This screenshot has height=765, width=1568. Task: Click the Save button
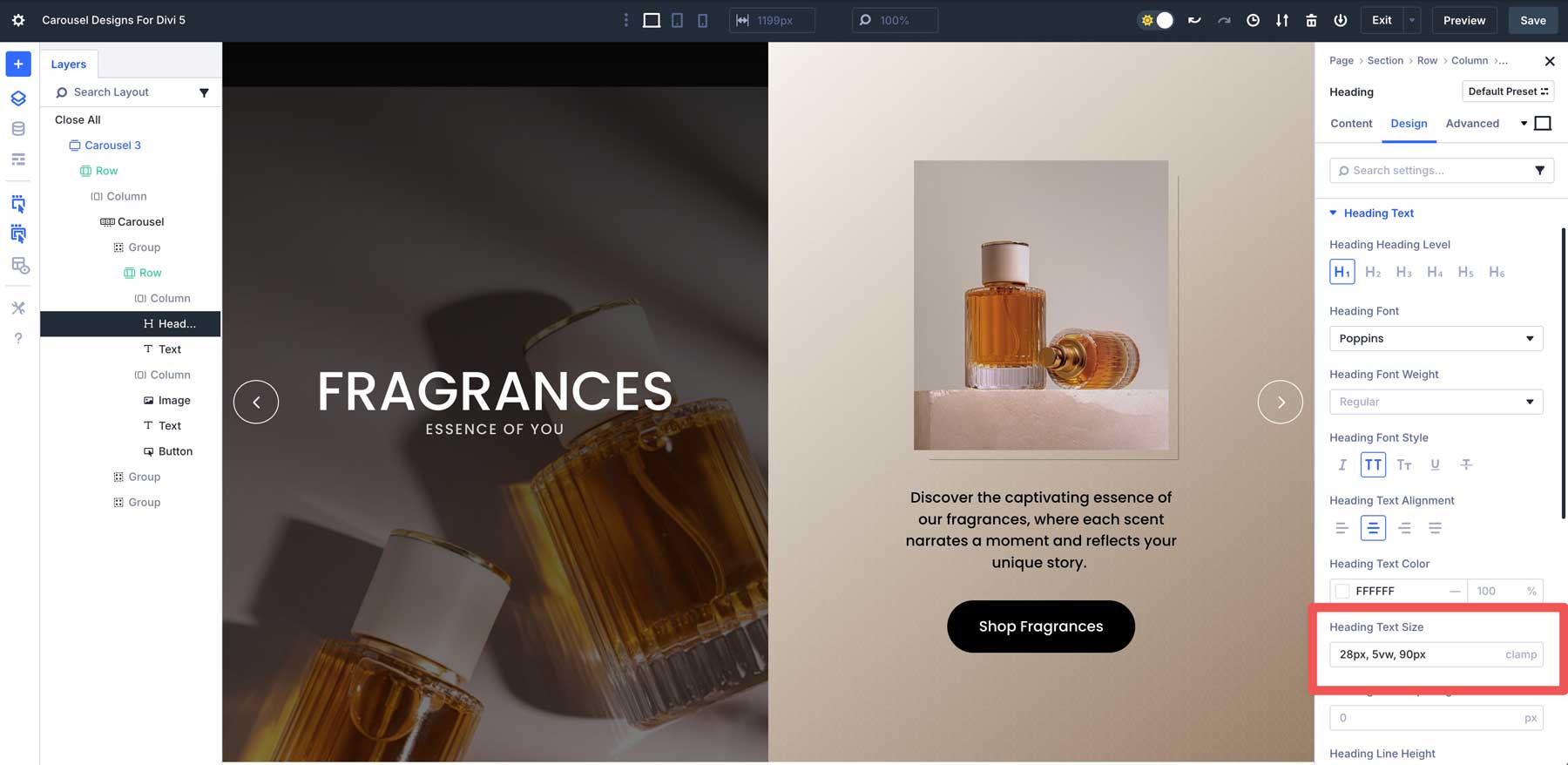pyautogui.click(x=1532, y=20)
